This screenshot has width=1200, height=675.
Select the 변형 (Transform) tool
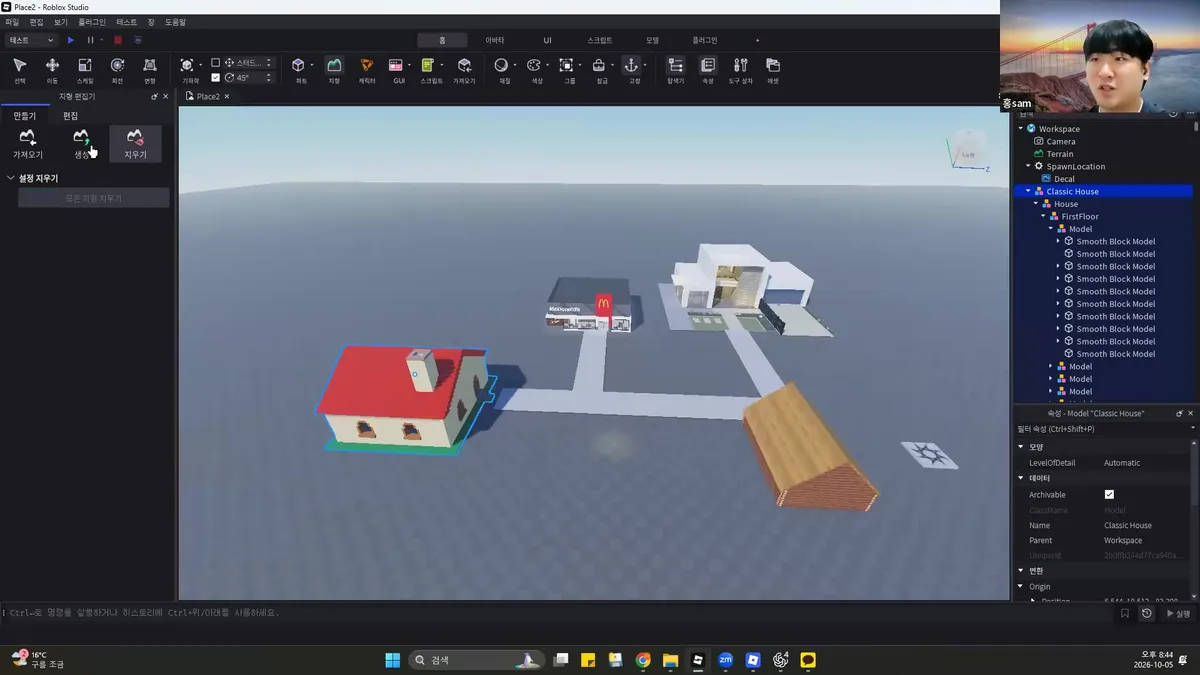coord(150,69)
